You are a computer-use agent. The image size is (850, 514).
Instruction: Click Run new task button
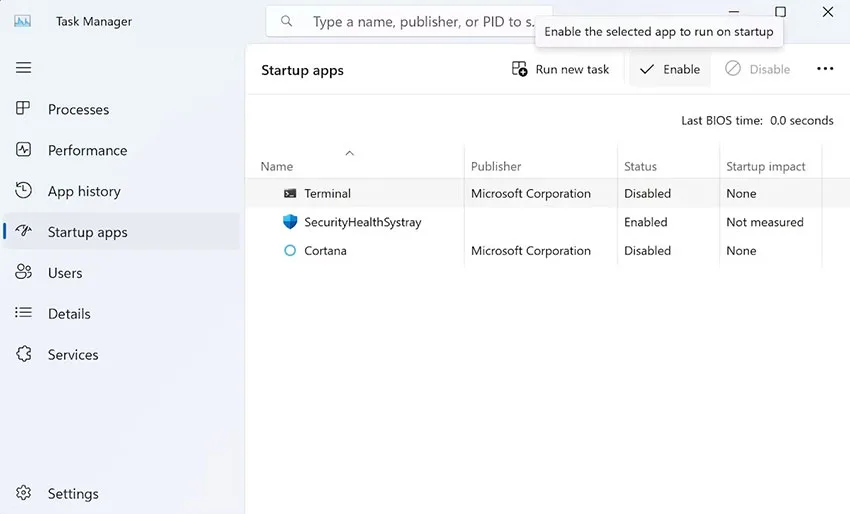point(560,69)
